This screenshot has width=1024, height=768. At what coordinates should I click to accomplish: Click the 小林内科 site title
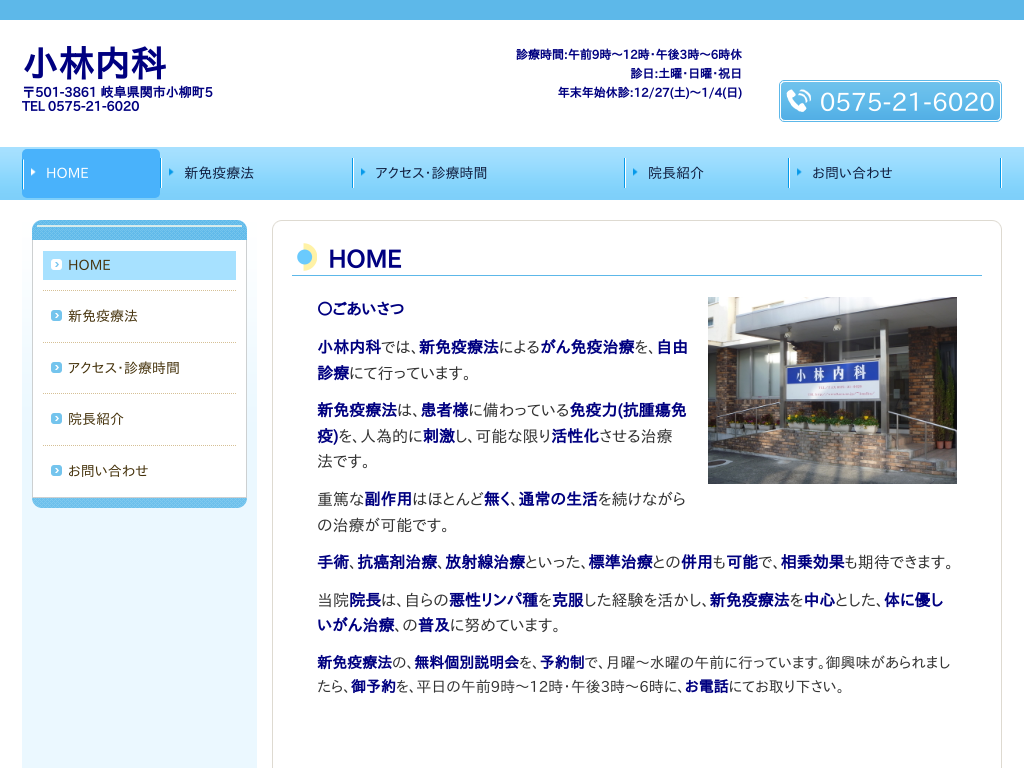pyautogui.click(x=95, y=63)
